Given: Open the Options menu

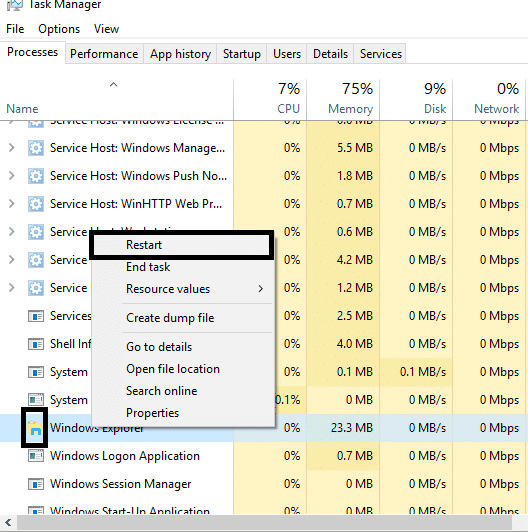Looking at the screenshot, I should [59, 29].
